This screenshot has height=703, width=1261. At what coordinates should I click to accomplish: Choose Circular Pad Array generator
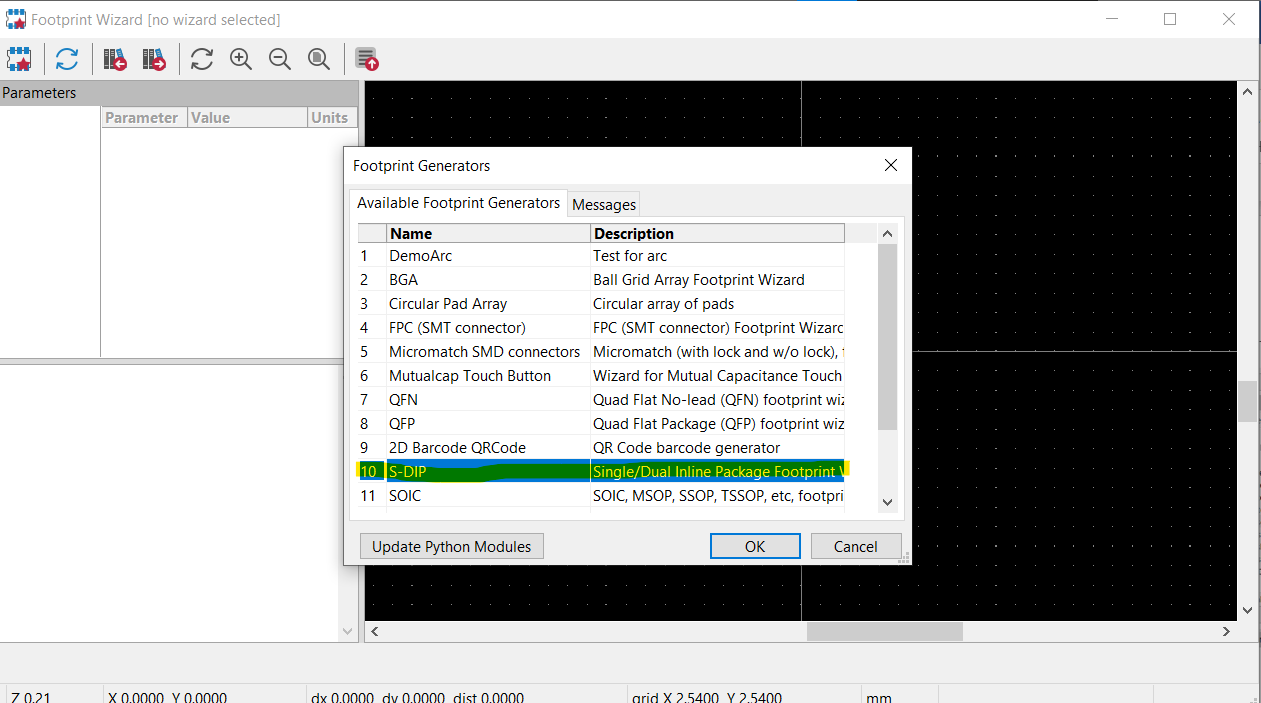tap(602, 303)
